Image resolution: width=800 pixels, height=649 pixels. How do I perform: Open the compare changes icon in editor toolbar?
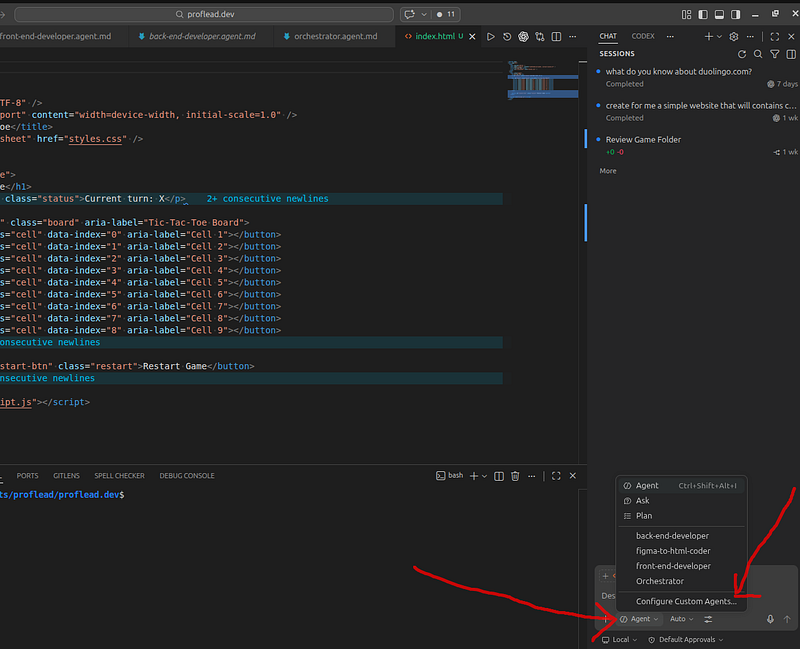click(x=540, y=36)
